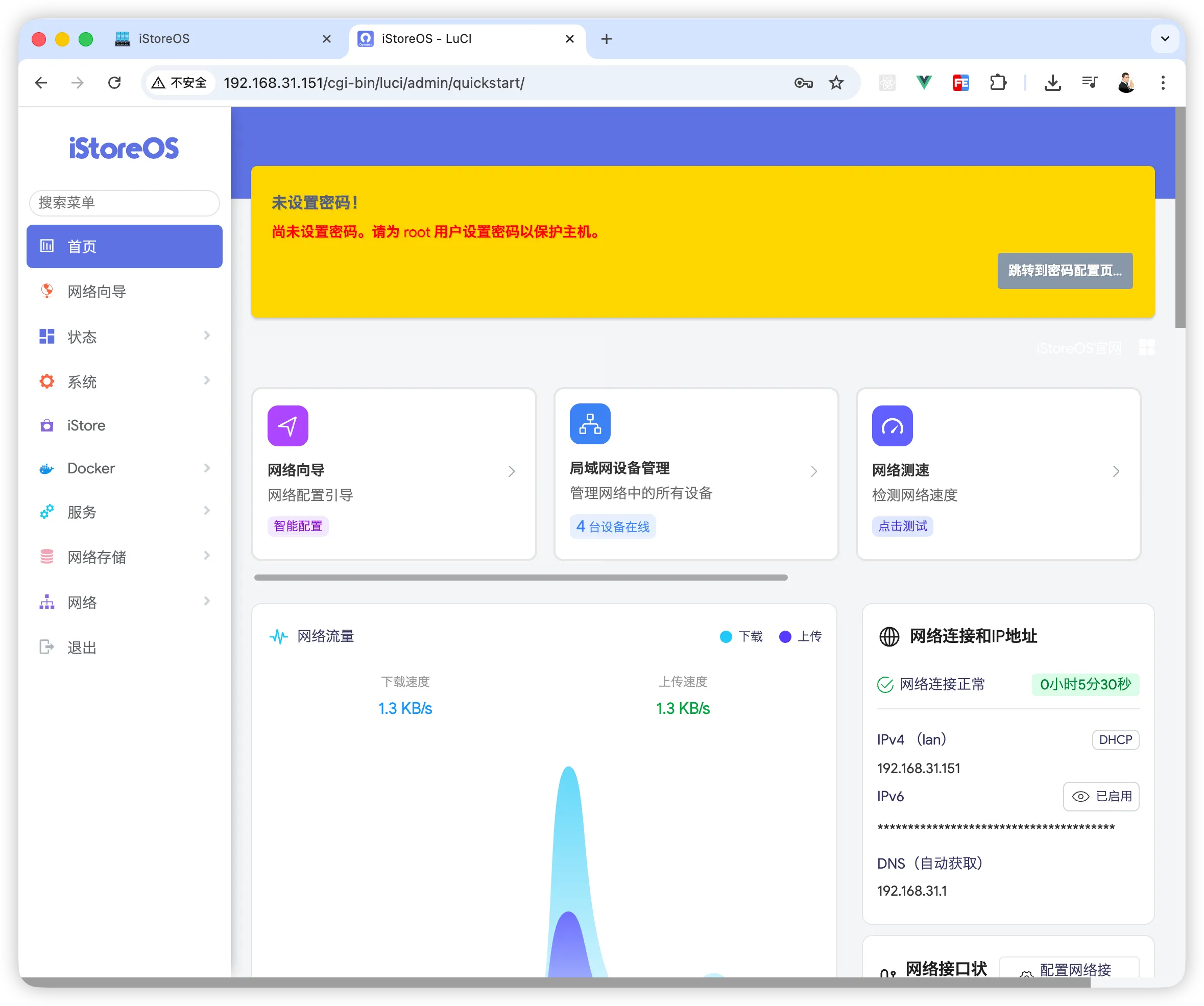
Task: Reload the page with the refresh icon
Action: click(114, 83)
